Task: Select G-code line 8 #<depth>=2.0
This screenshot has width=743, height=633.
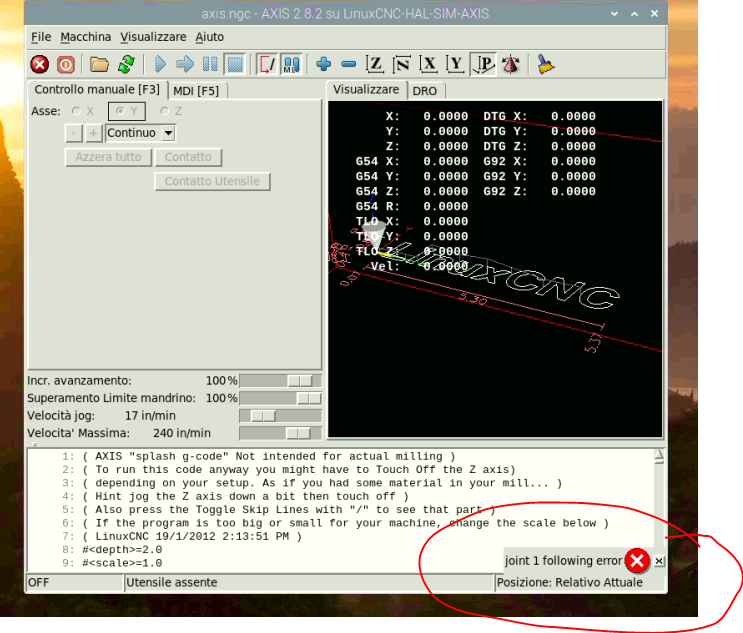Action: pyautogui.click(x=122, y=550)
